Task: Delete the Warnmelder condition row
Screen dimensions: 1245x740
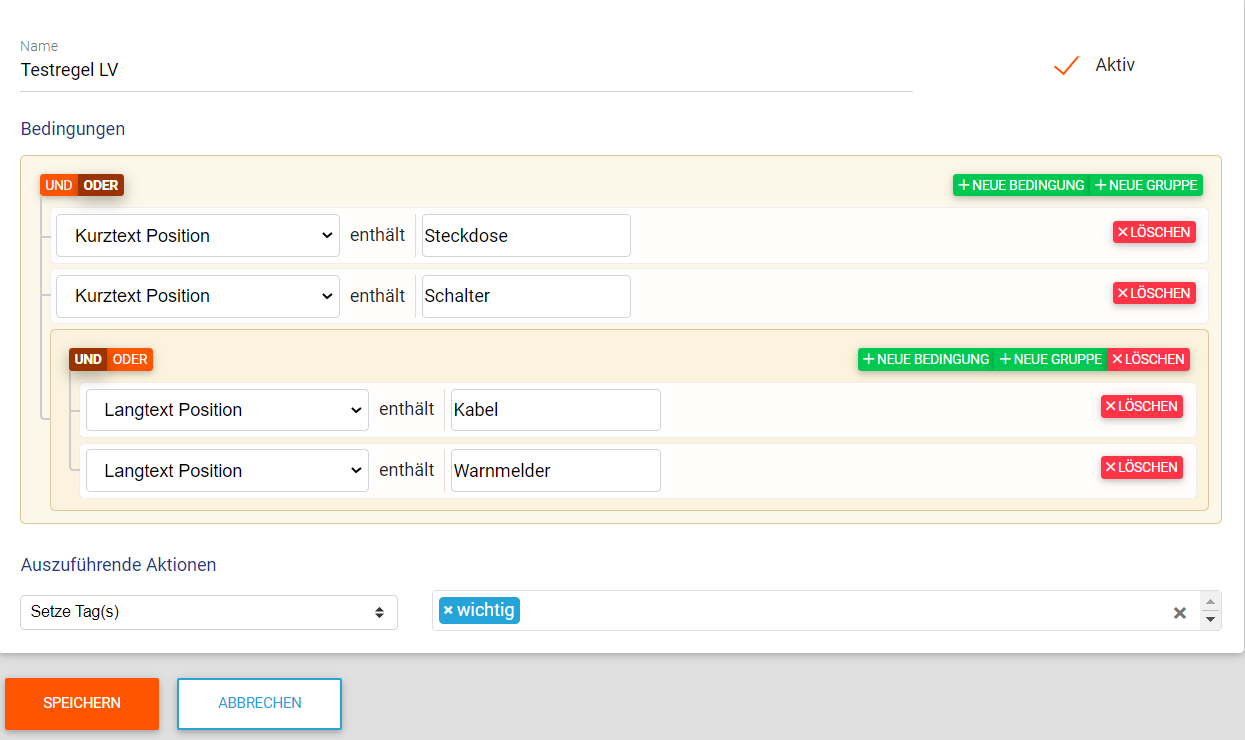Action: [1142, 467]
